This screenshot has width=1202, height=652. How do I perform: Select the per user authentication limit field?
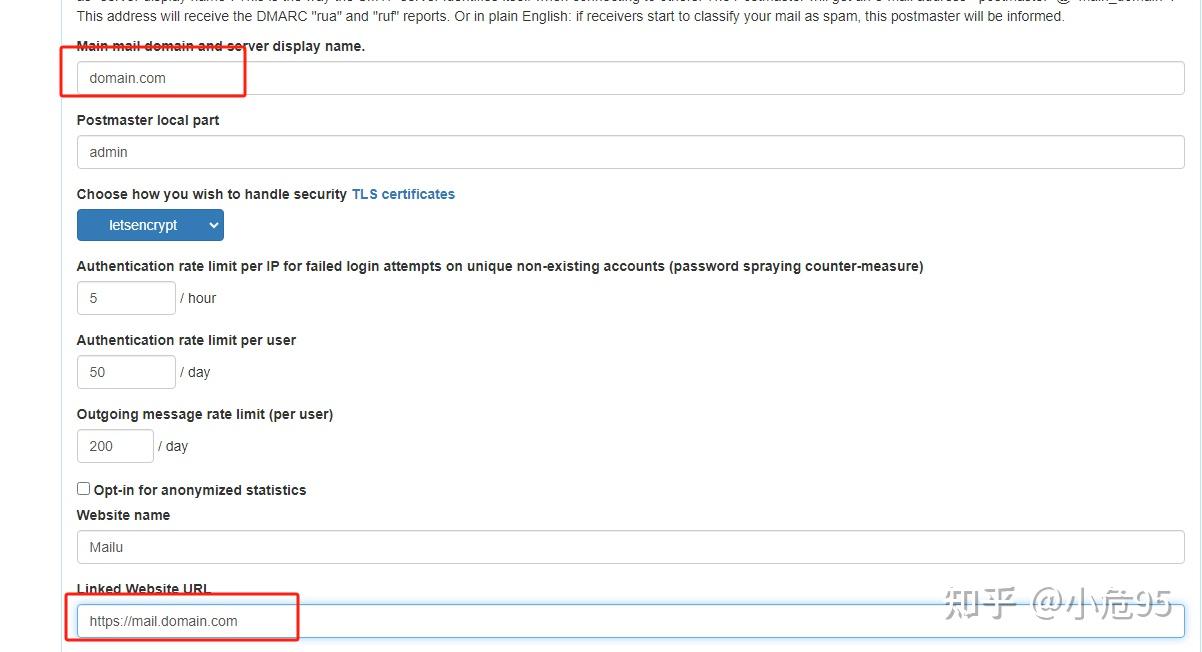[125, 372]
